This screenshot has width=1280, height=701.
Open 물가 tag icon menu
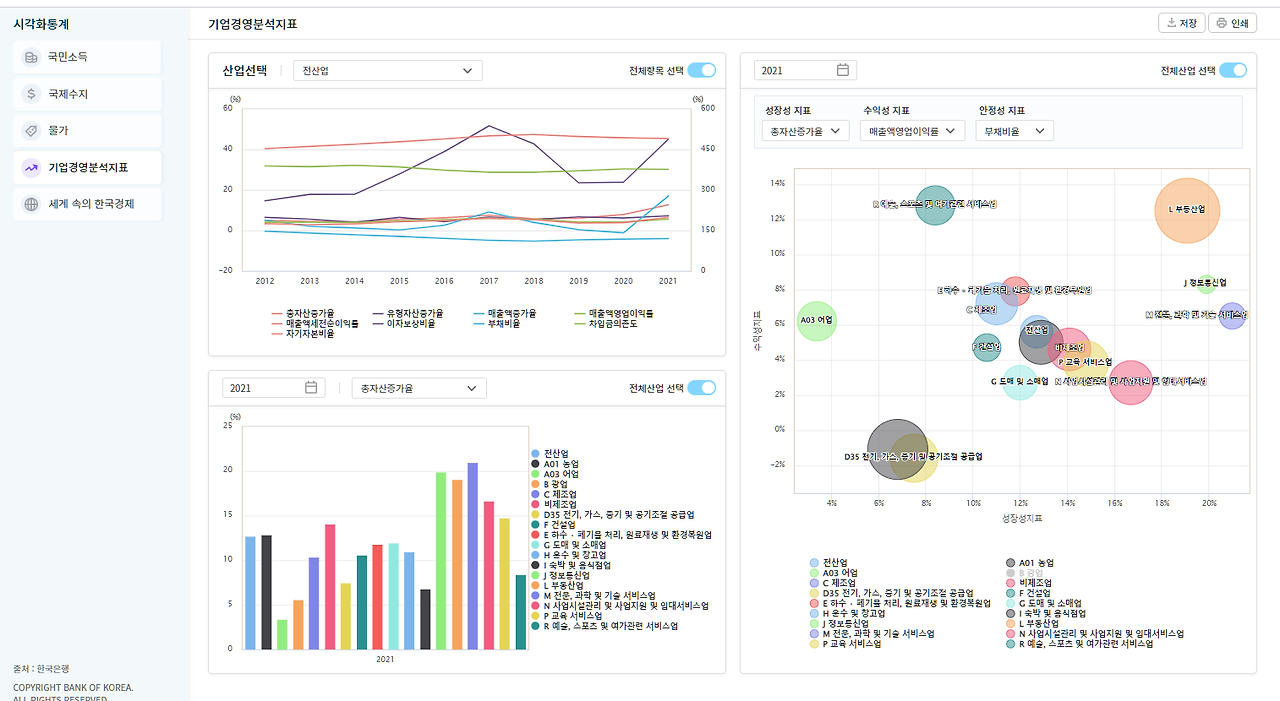pos(87,131)
